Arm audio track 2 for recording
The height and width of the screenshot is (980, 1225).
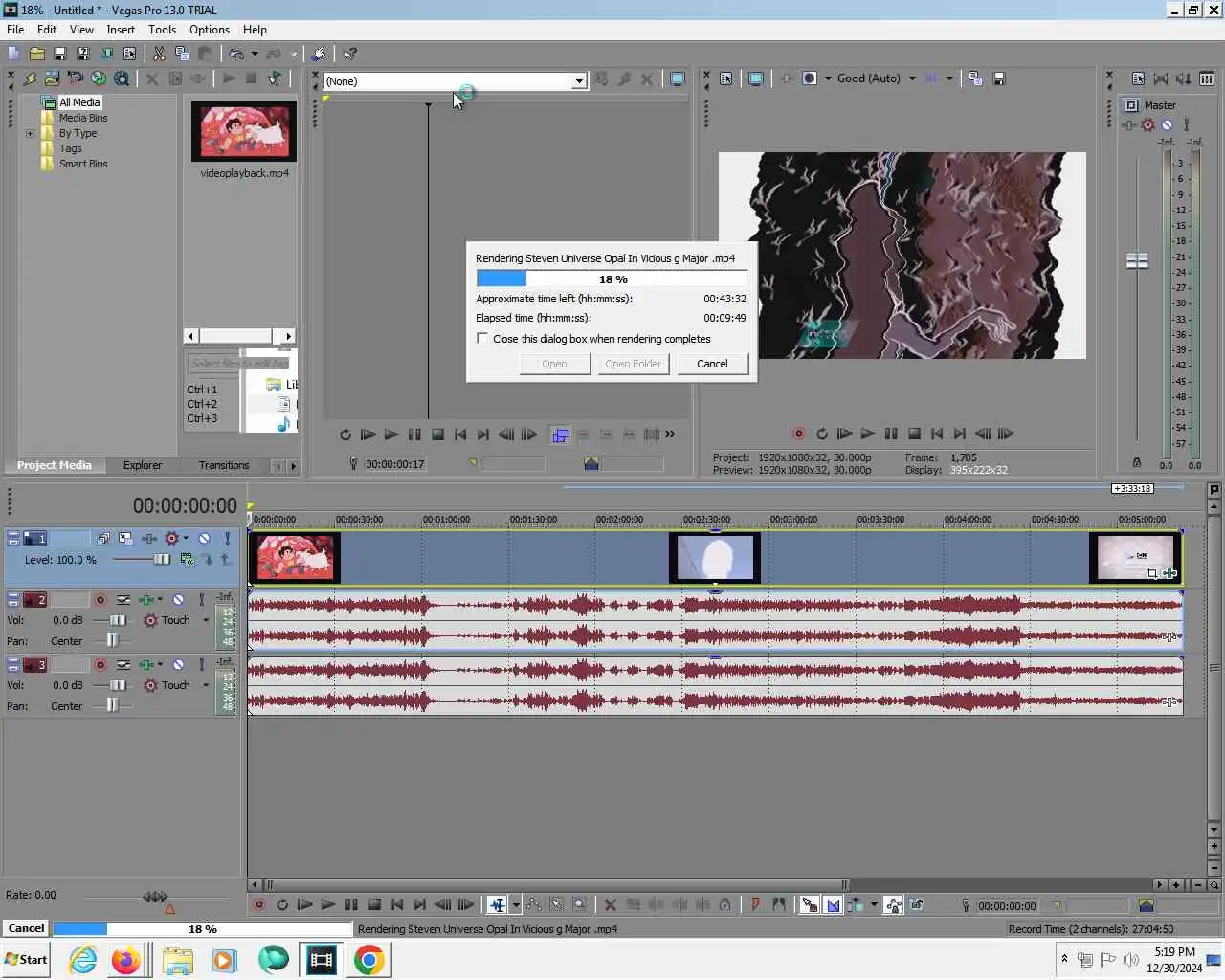click(x=100, y=600)
